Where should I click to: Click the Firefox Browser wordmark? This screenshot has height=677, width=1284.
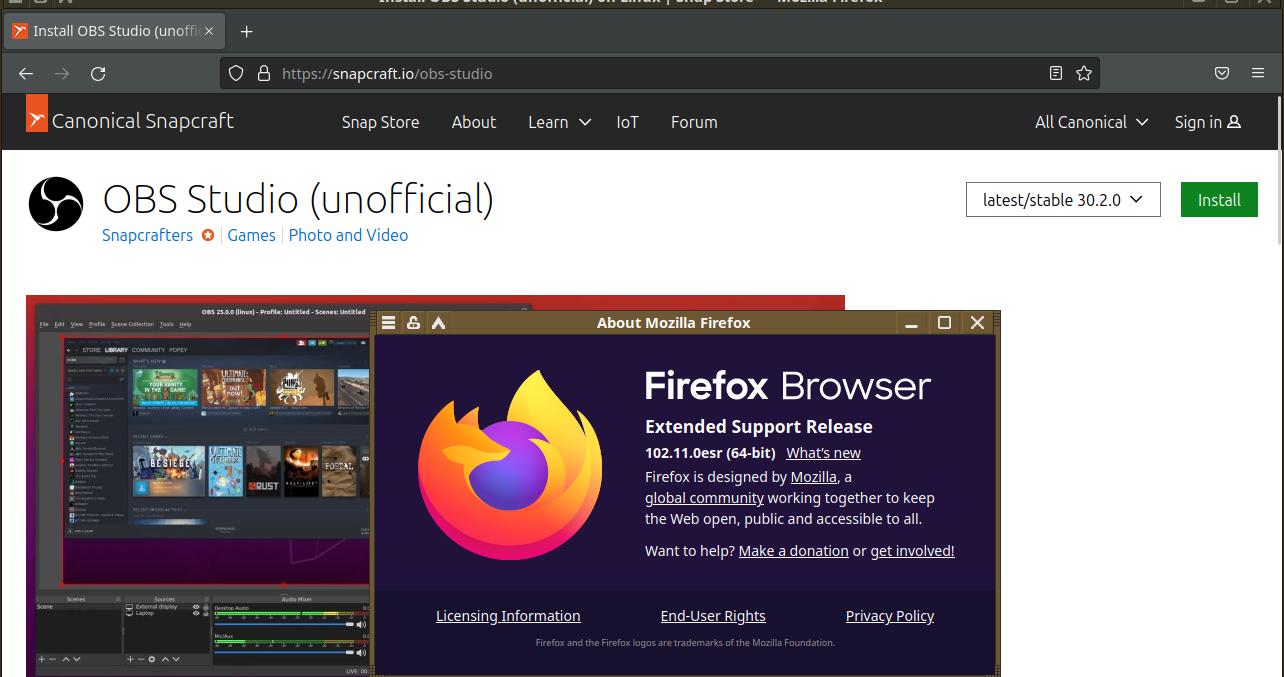coord(788,386)
